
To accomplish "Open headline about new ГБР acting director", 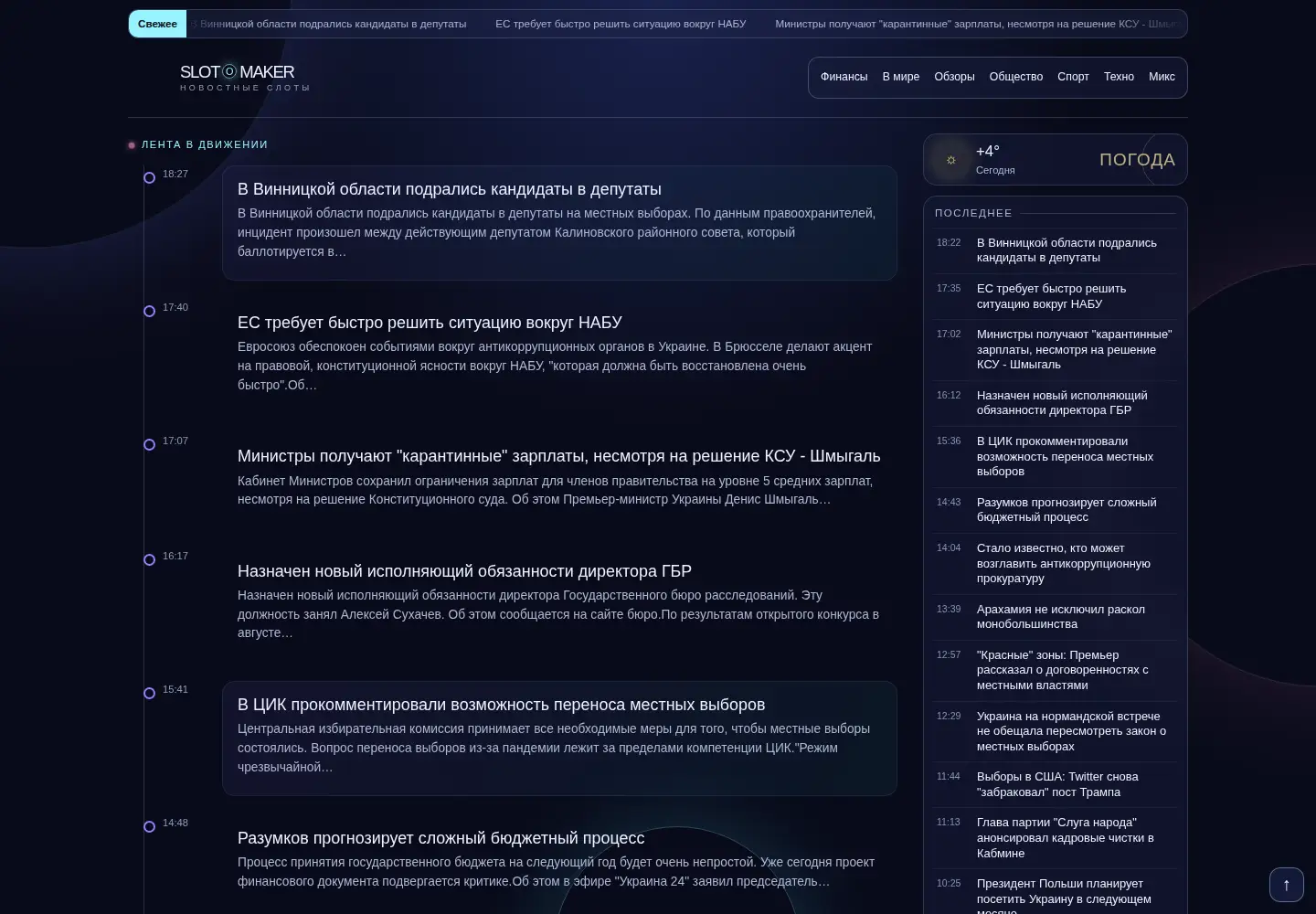I will point(464,571).
